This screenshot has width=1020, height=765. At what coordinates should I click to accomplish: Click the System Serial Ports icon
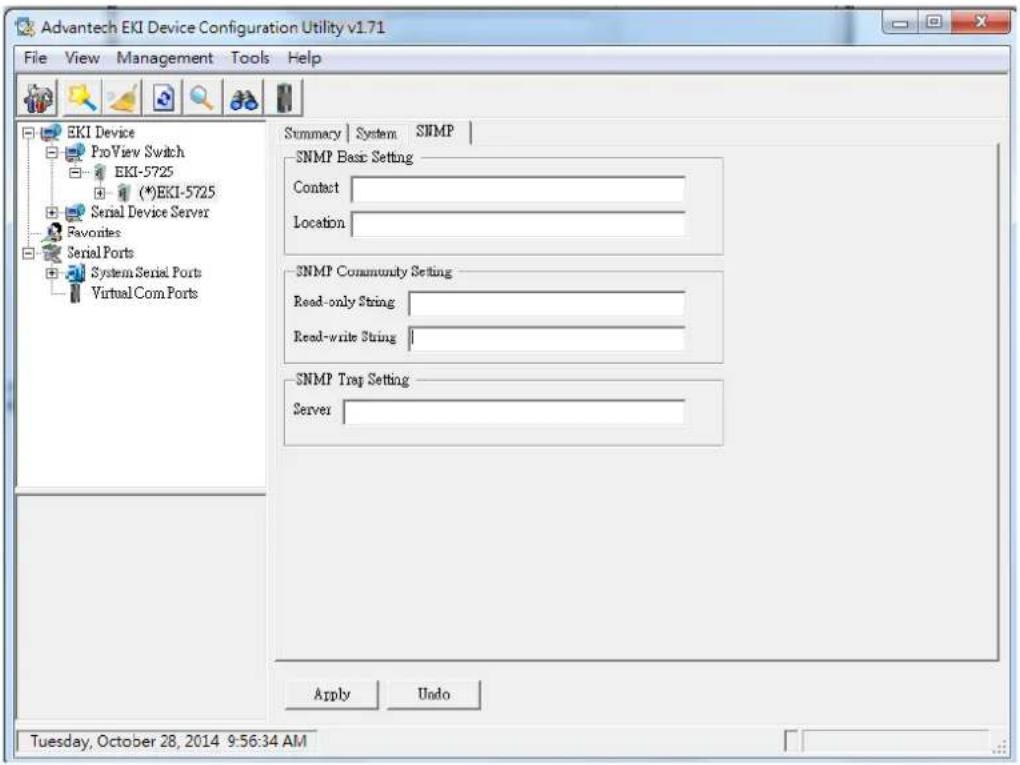click(x=75, y=273)
